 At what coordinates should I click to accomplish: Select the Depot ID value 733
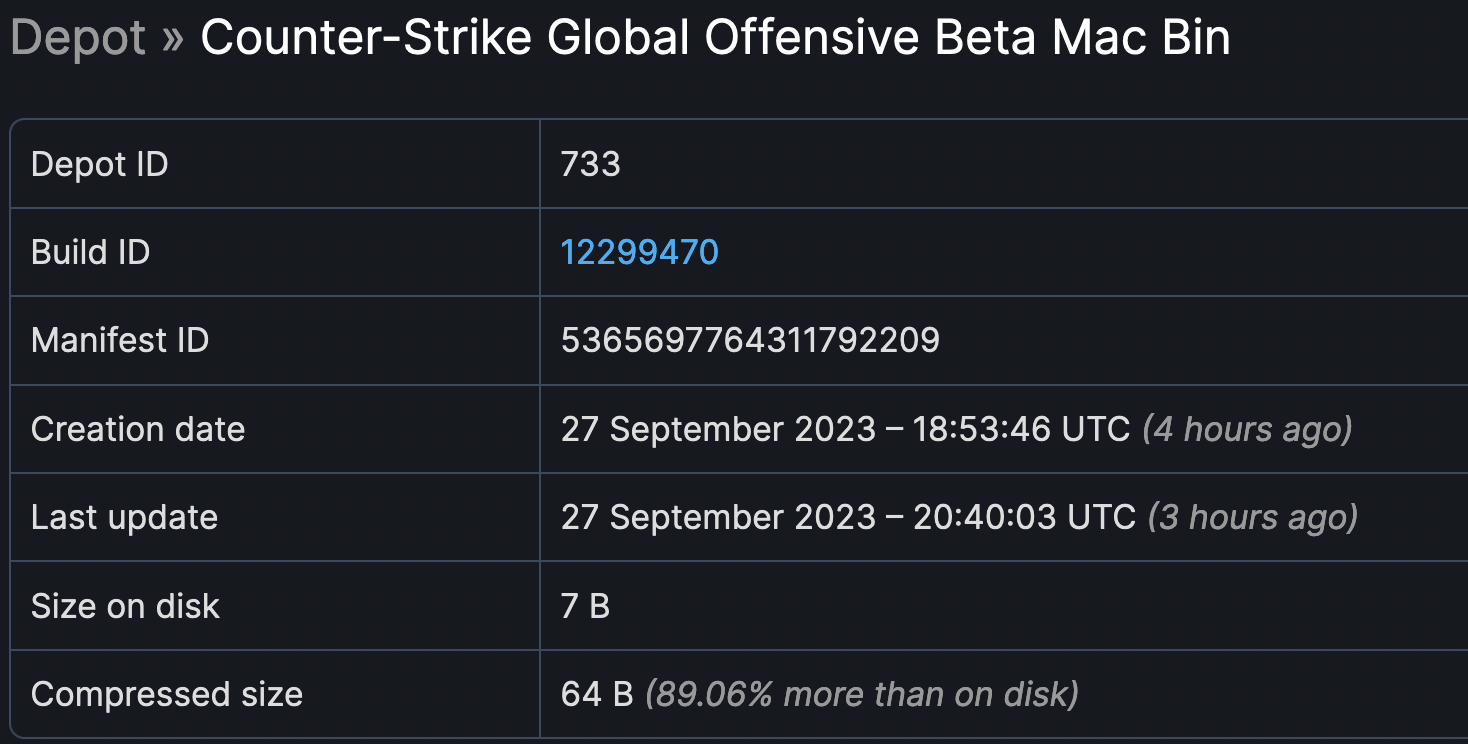(x=590, y=164)
